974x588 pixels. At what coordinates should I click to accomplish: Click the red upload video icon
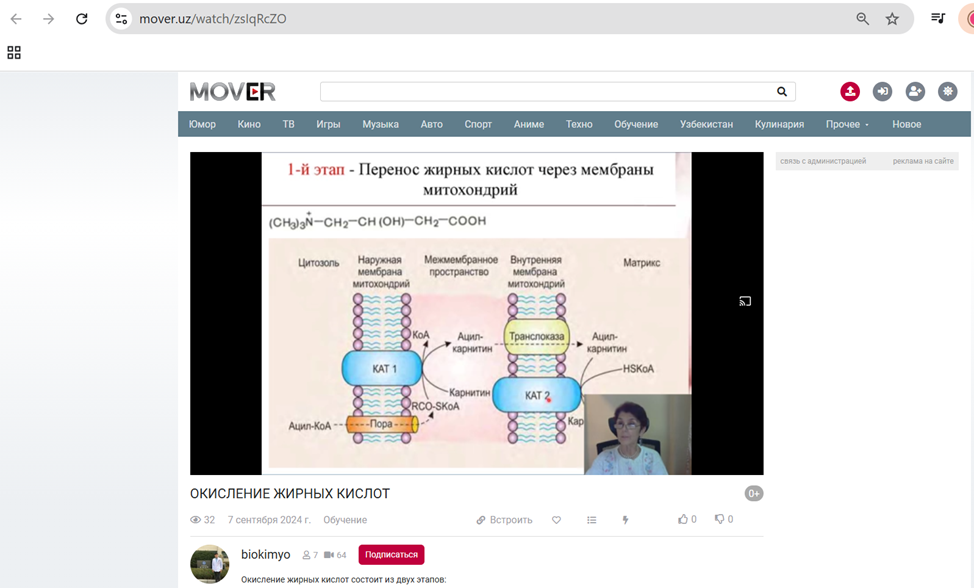[849, 92]
